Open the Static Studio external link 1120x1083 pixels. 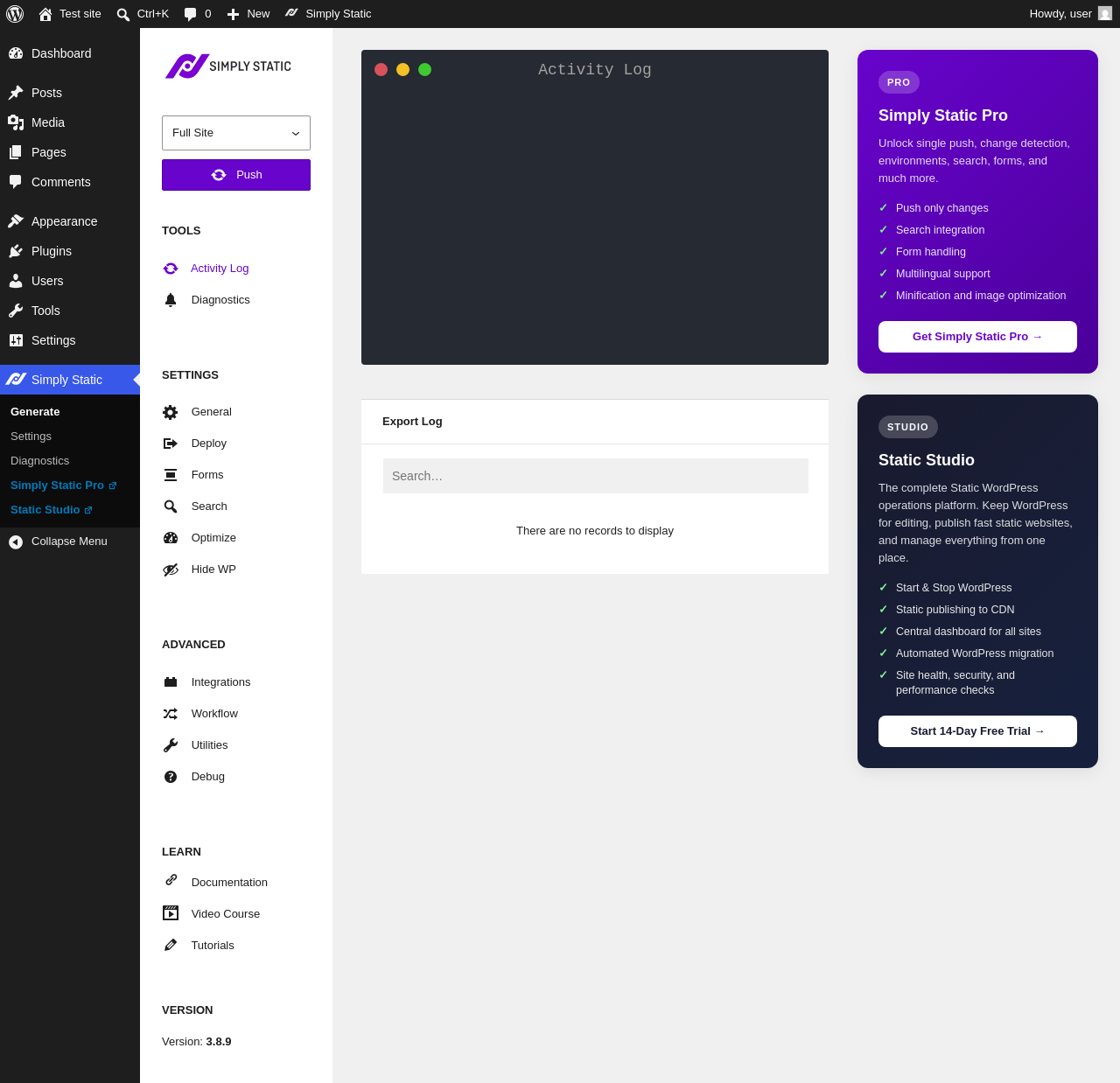(x=51, y=510)
